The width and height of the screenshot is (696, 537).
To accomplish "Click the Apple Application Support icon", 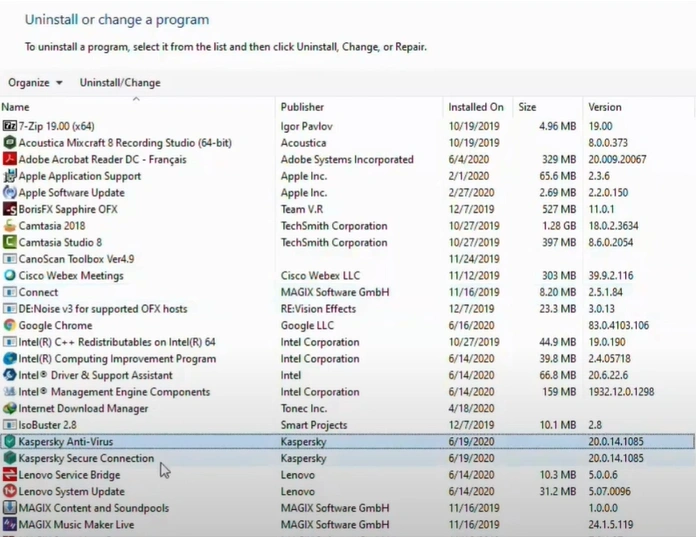I will pos(9,176).
